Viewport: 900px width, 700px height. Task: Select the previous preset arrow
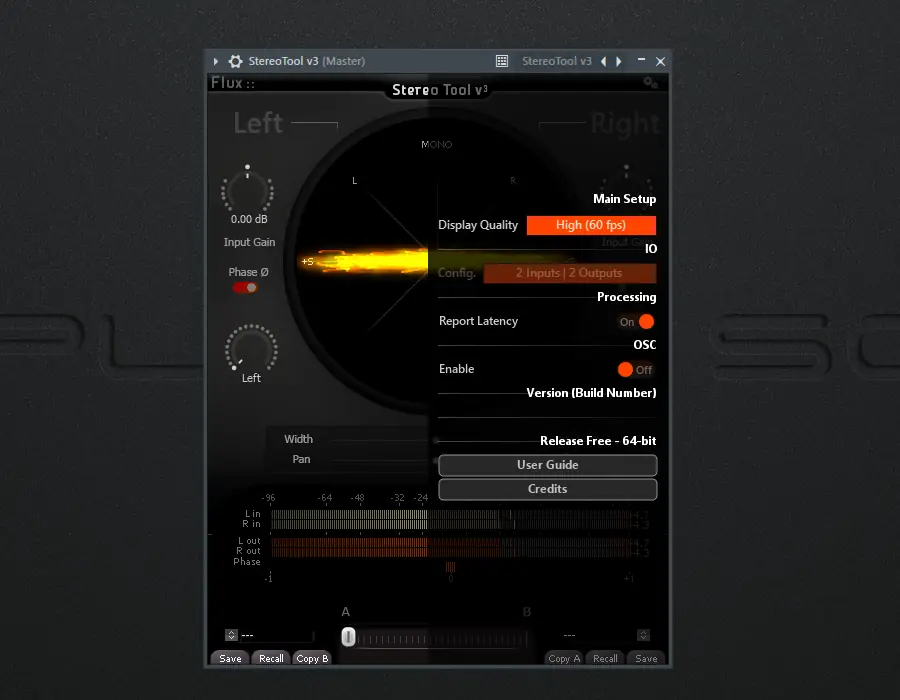tap(603, 61)
